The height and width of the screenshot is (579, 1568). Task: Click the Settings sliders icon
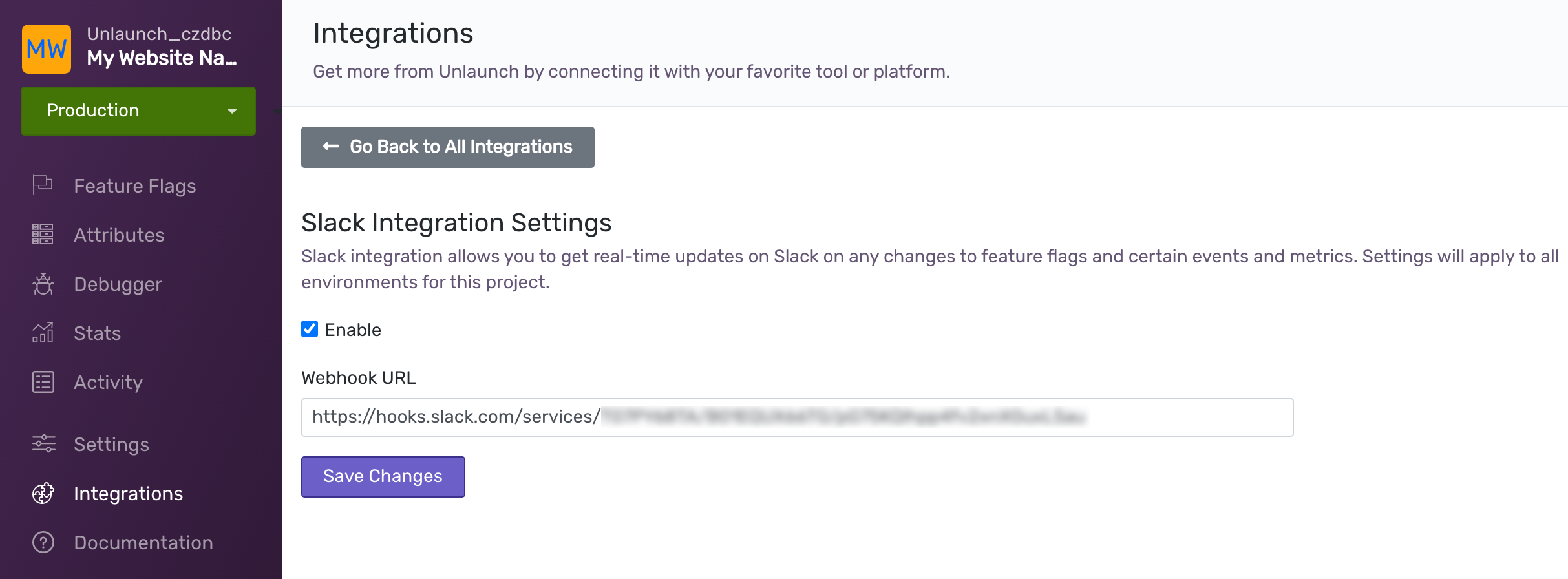click(43, 444)
